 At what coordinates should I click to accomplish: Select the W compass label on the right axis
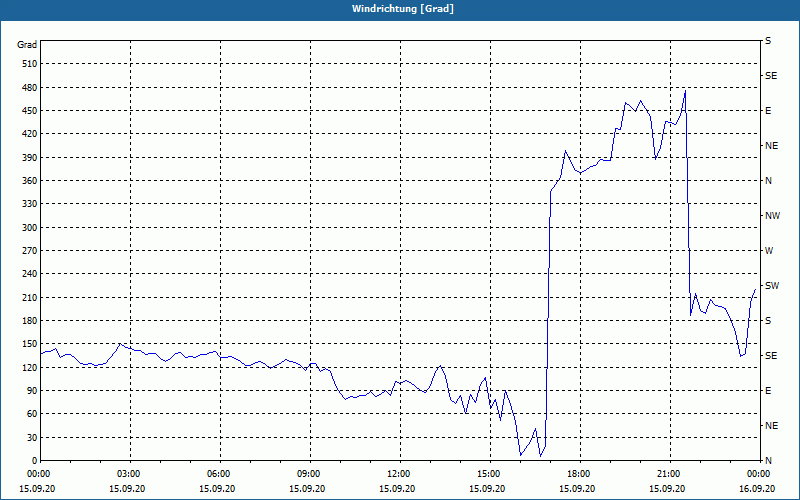[769, 251]
